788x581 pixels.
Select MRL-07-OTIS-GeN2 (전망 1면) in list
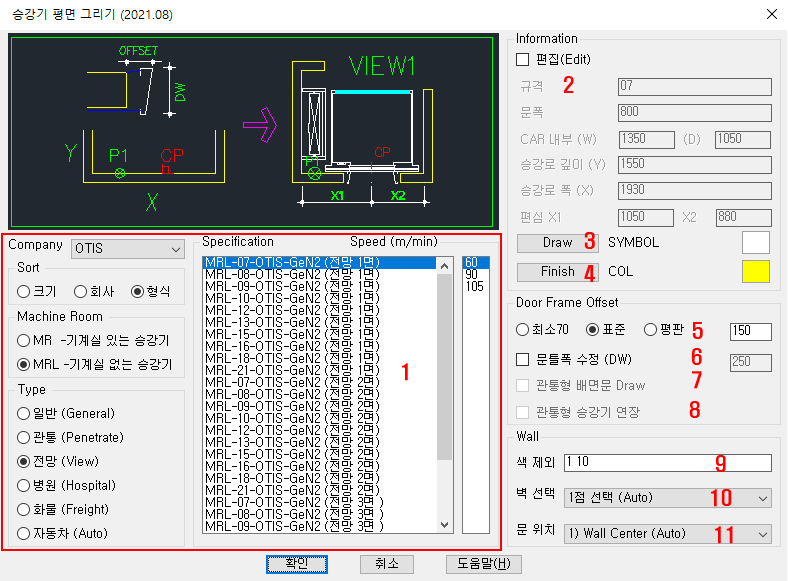click(320, 262)
